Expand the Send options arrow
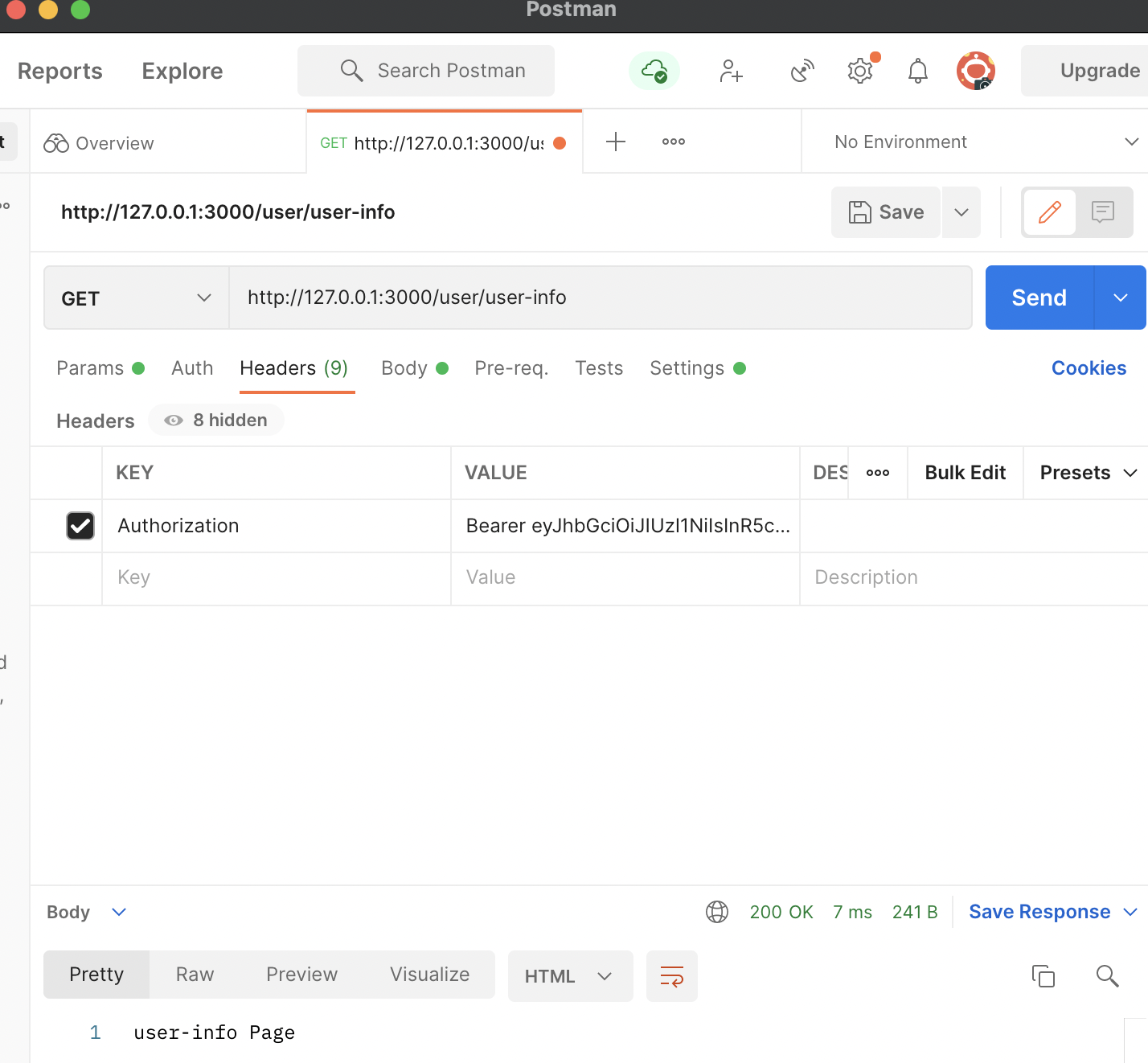Image resolution: width=1148 pixels, height=1063 pixels. (x=1121, y=298)
